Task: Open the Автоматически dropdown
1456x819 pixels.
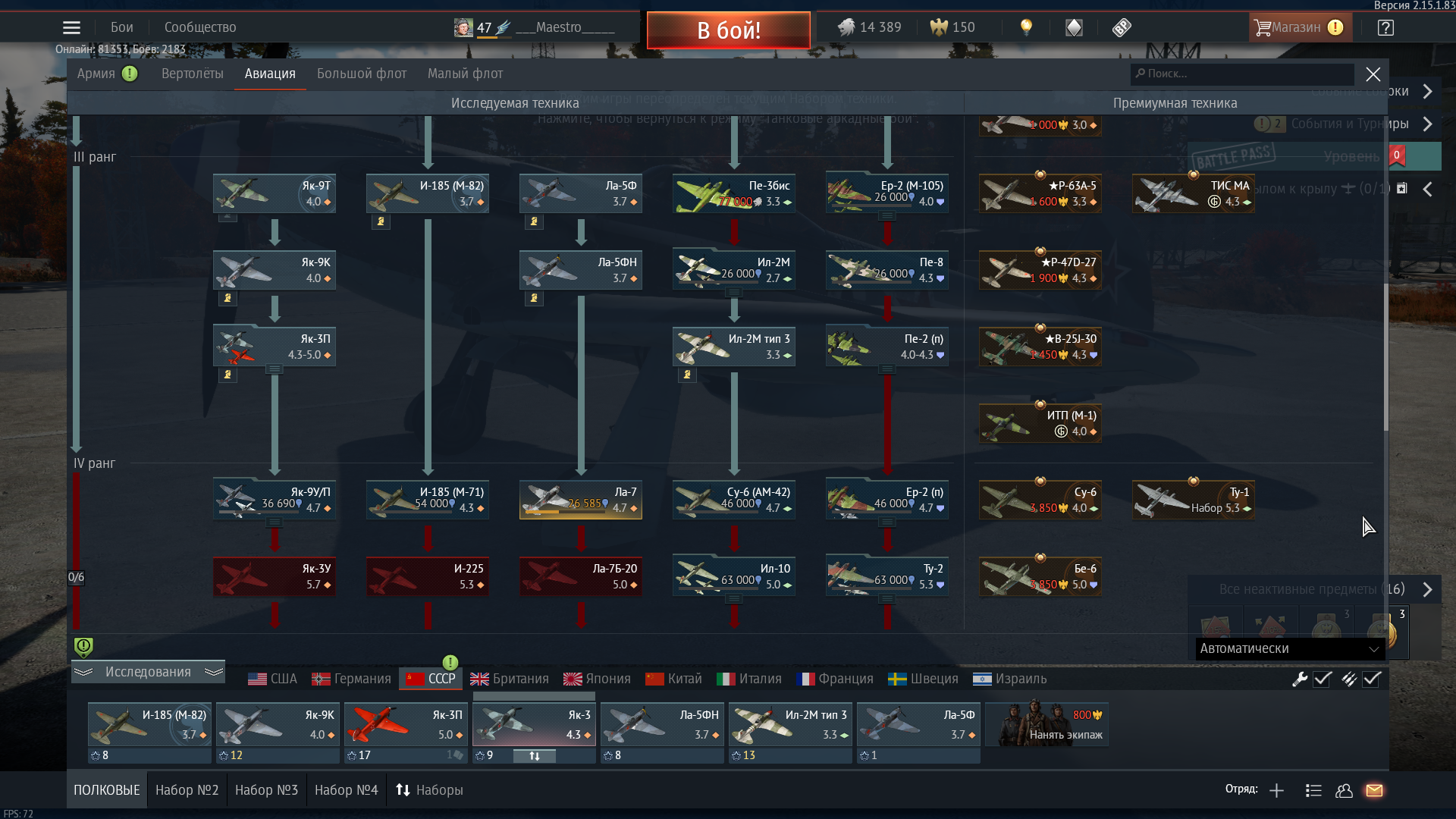Action: pos(1290,648)
